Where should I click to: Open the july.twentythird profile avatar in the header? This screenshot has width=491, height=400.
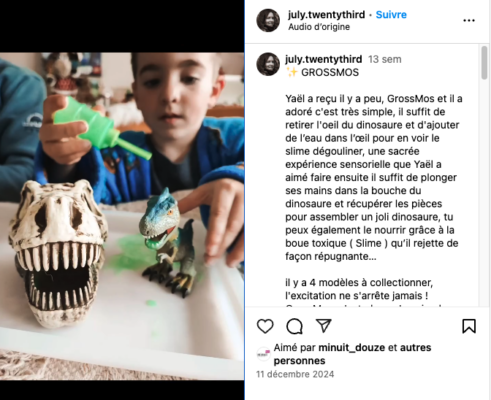point(268,20)
